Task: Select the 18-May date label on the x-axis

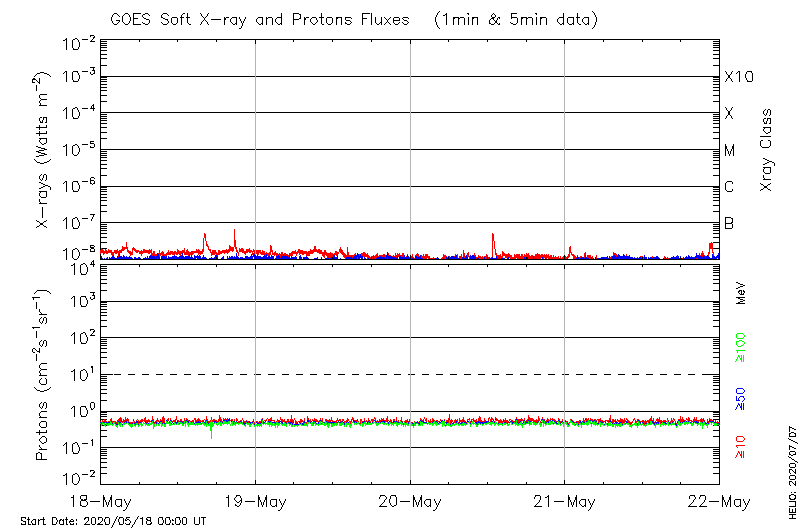Action: coord(101,501)
